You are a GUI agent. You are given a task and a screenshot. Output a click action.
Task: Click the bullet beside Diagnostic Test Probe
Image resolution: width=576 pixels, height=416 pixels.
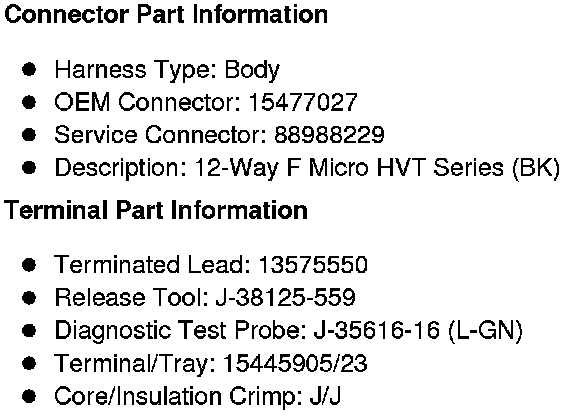(x=29, y=330)
